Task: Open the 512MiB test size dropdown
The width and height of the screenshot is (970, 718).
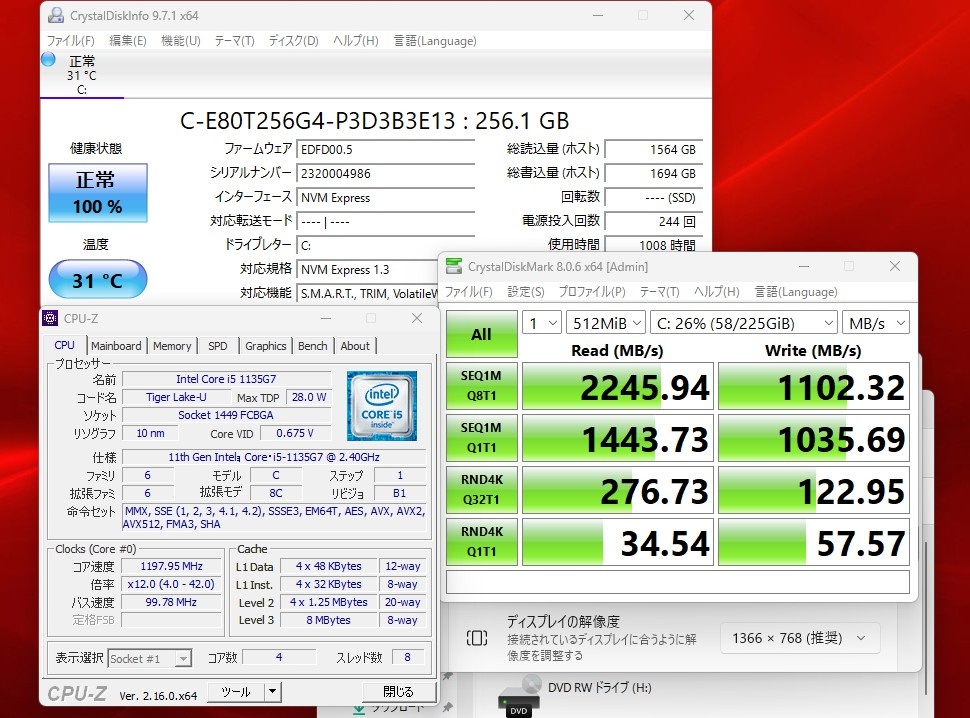Action: click(x=606, y=323)
